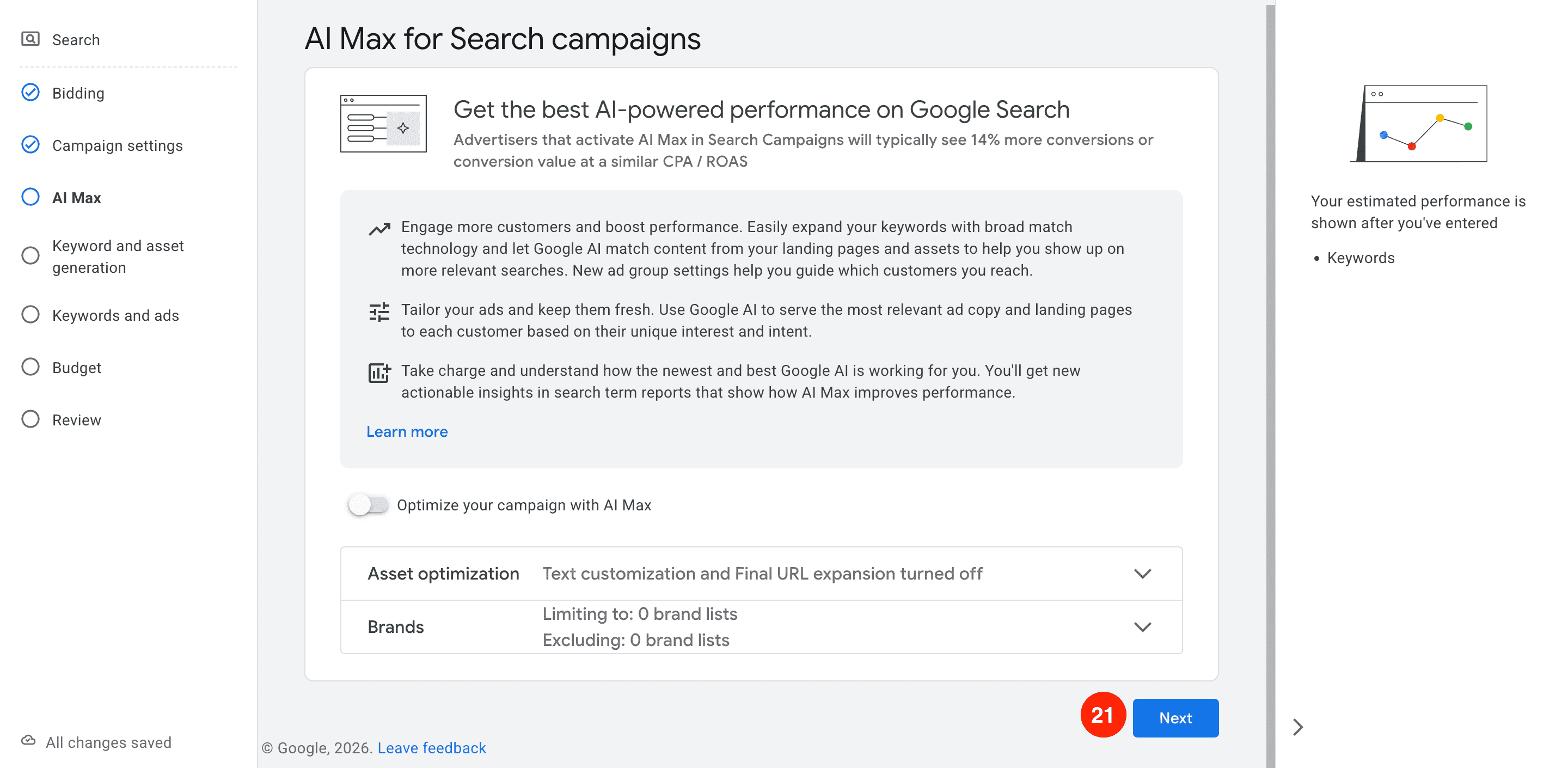The height and width of the screenshot is (768, 1568).
Task: Click the Review step circle
Action: [x=30, y=419]
